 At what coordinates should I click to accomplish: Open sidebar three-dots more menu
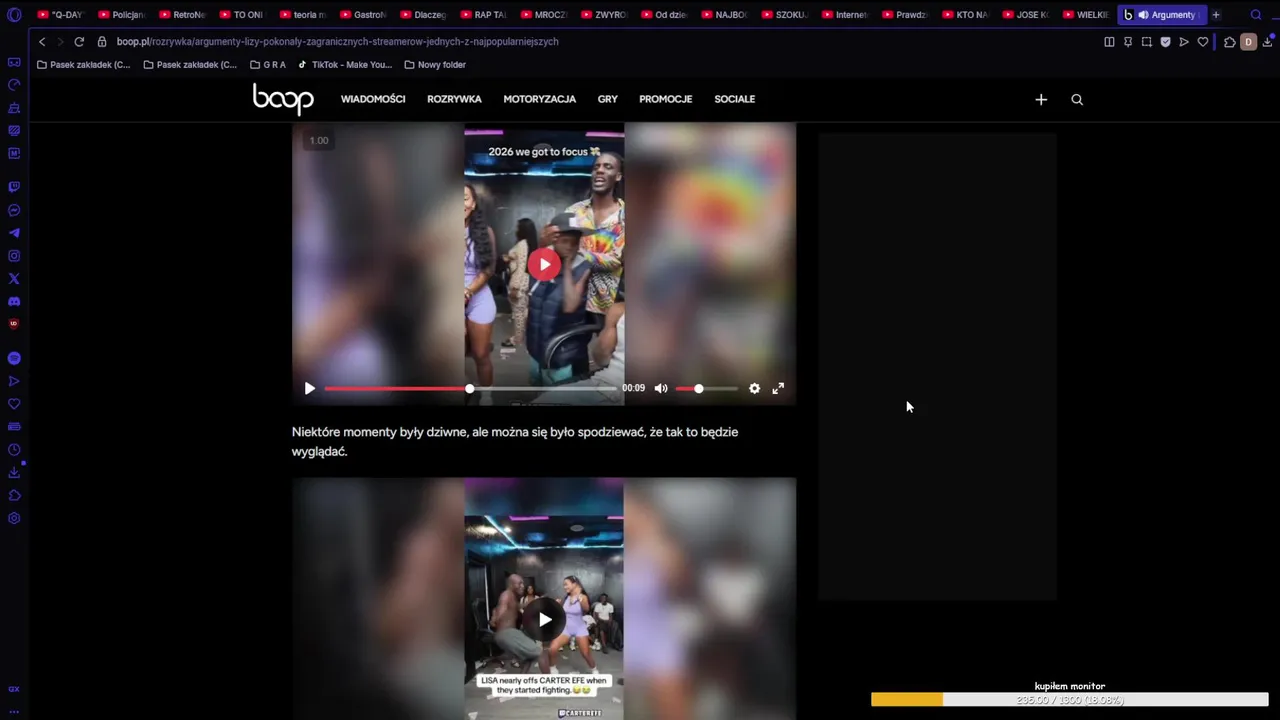(14, 711)
